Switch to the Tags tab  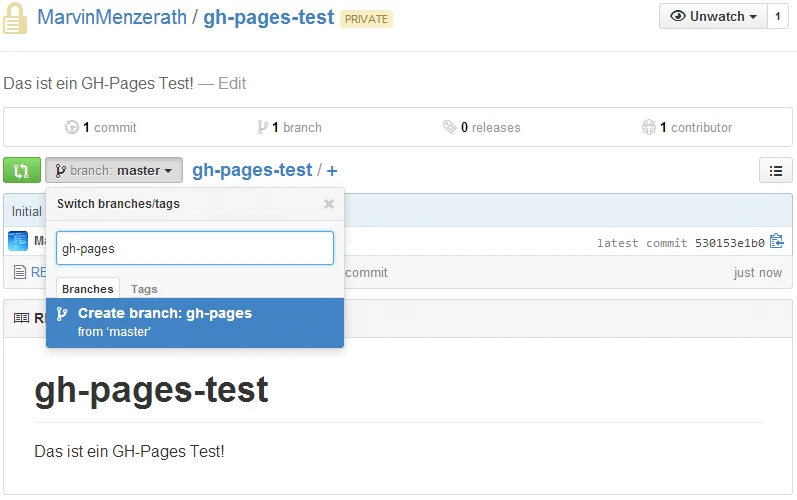(x=144, y=289)
